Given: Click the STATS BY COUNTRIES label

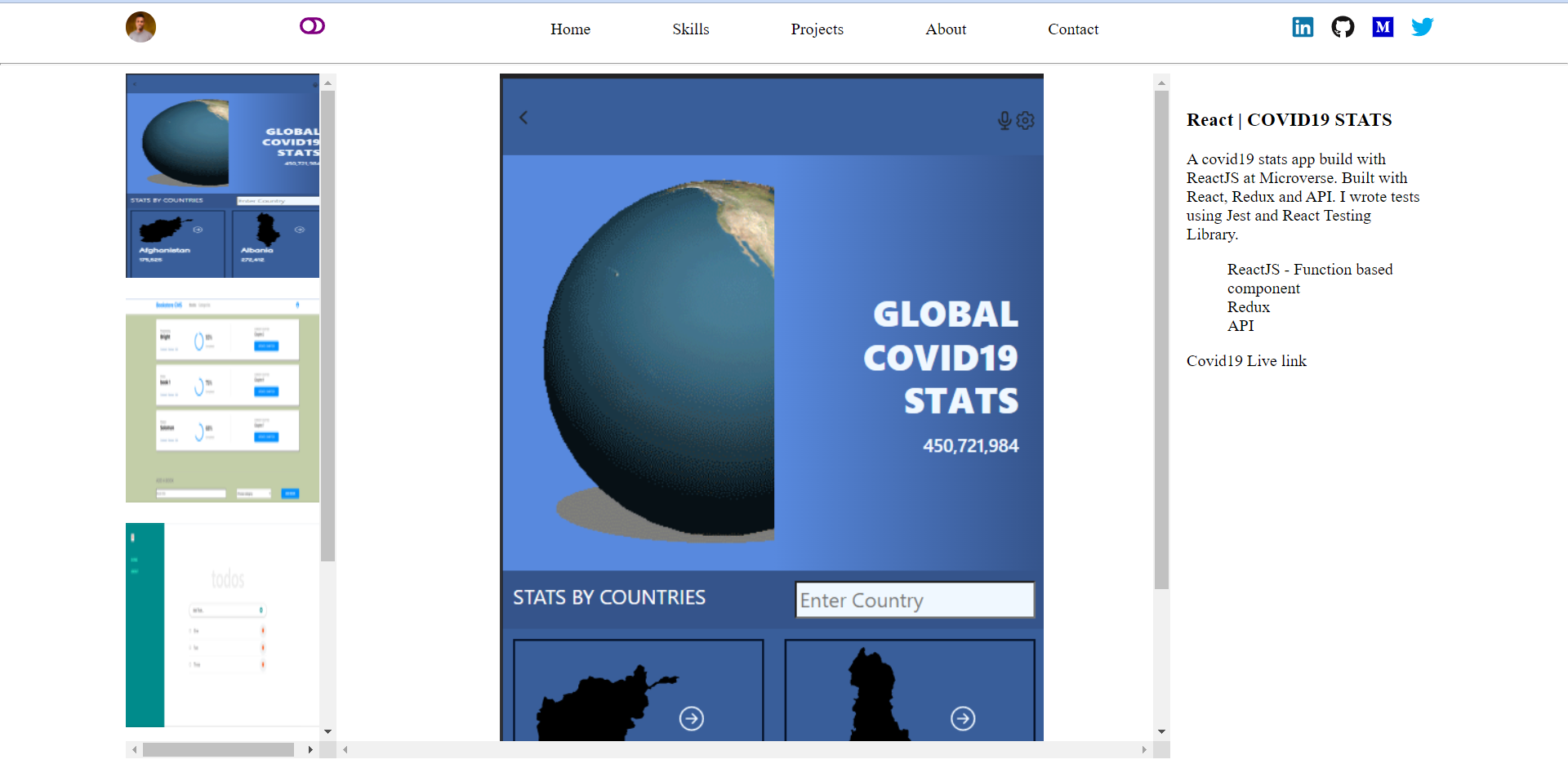Looking at the screenshot, I should coord(609,597).
